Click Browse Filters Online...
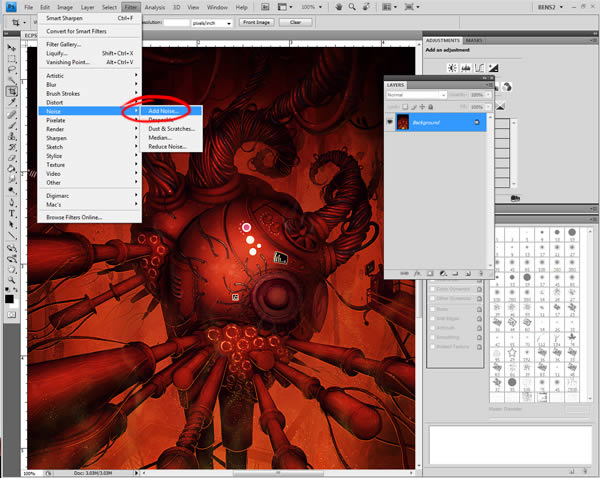 pos(90,217)
